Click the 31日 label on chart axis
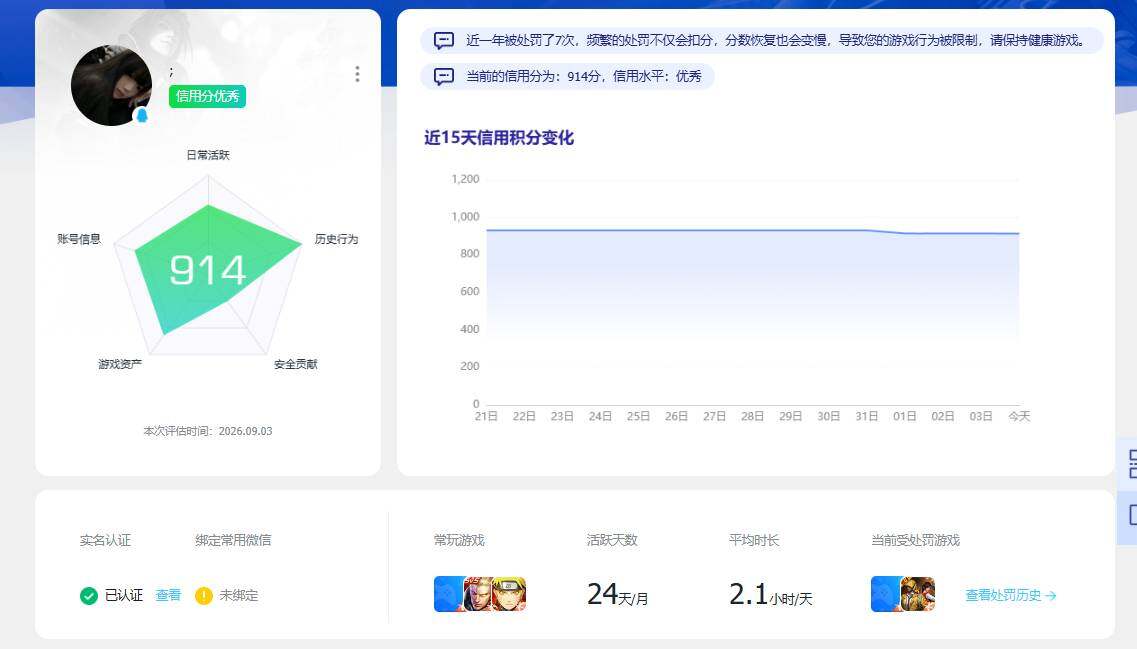Screen dimensions: 1137x649 [867, 416]
